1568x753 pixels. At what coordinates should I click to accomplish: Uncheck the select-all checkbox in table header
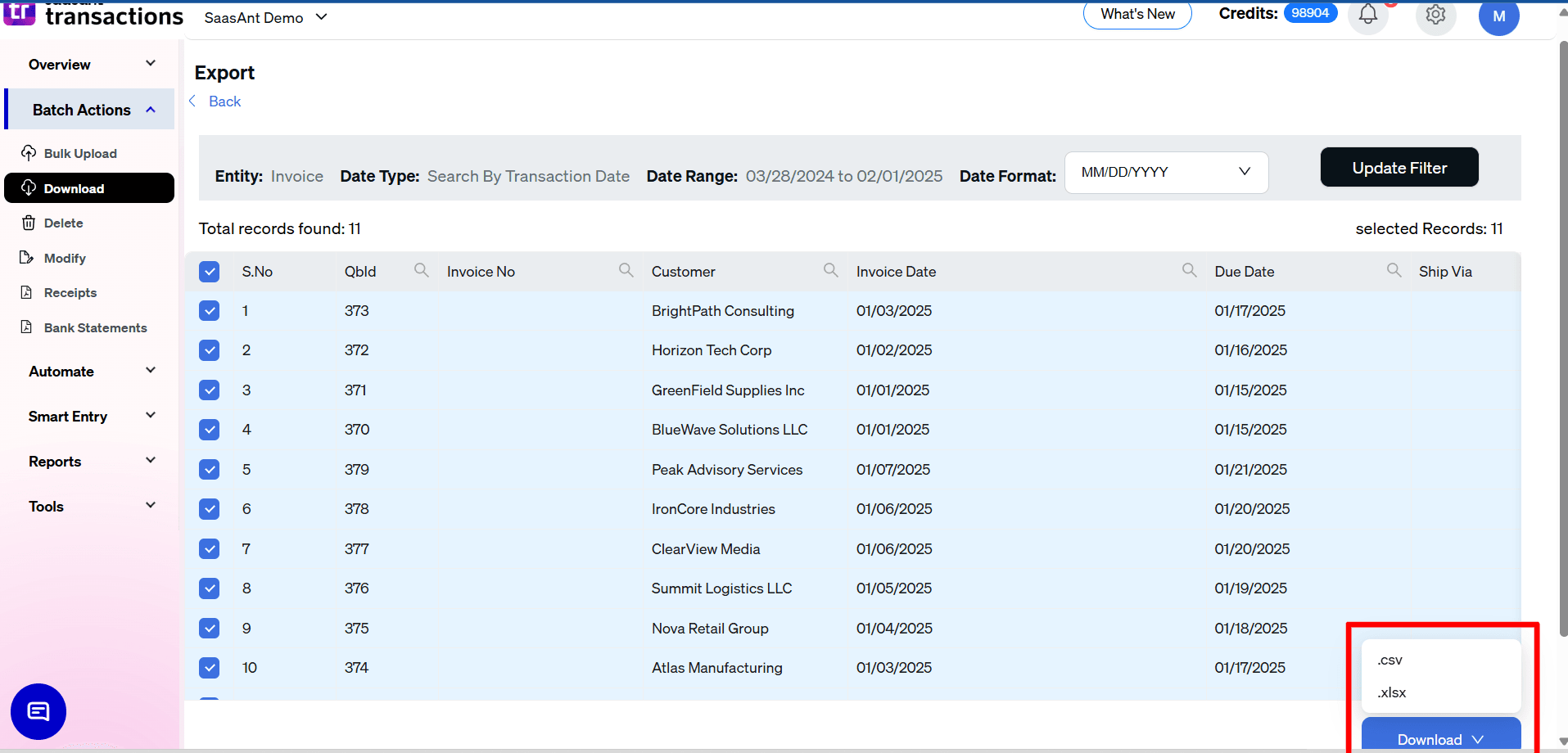(x=210, y=271)
